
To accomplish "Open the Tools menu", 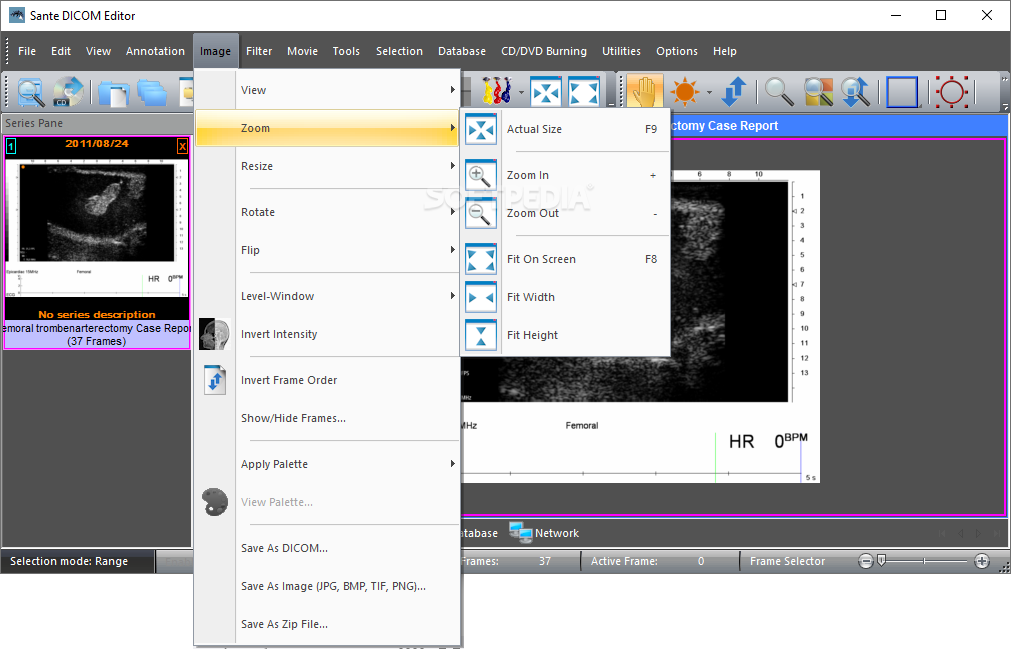I will 346,51.
